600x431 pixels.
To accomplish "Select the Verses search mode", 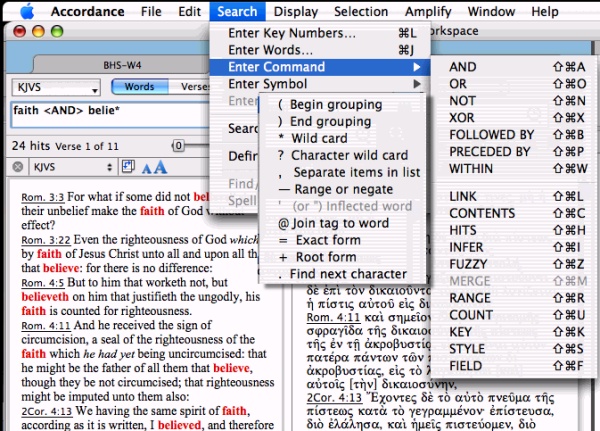I will (189, 87).
